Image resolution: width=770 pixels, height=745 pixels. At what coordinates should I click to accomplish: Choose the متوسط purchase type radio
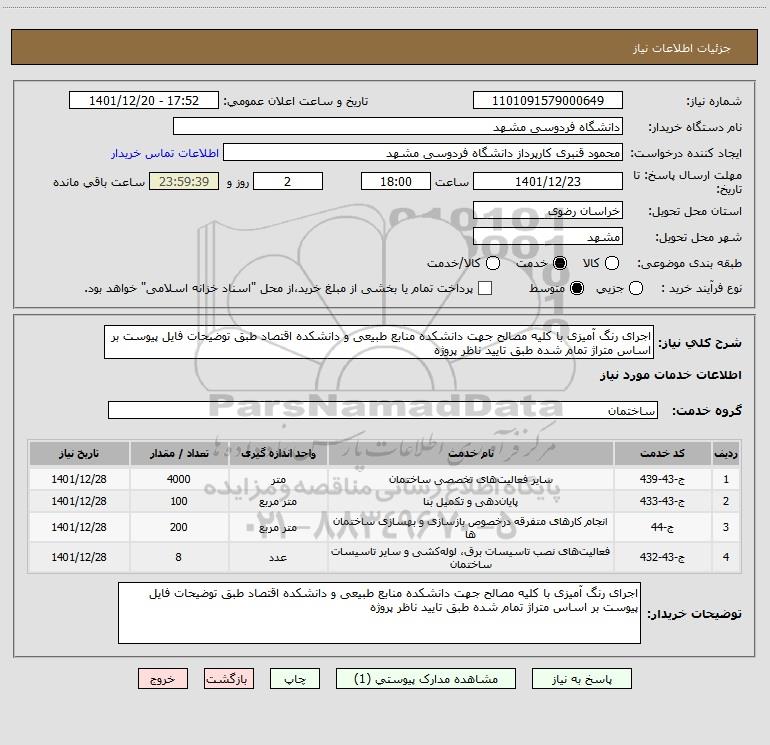[577, 288]
